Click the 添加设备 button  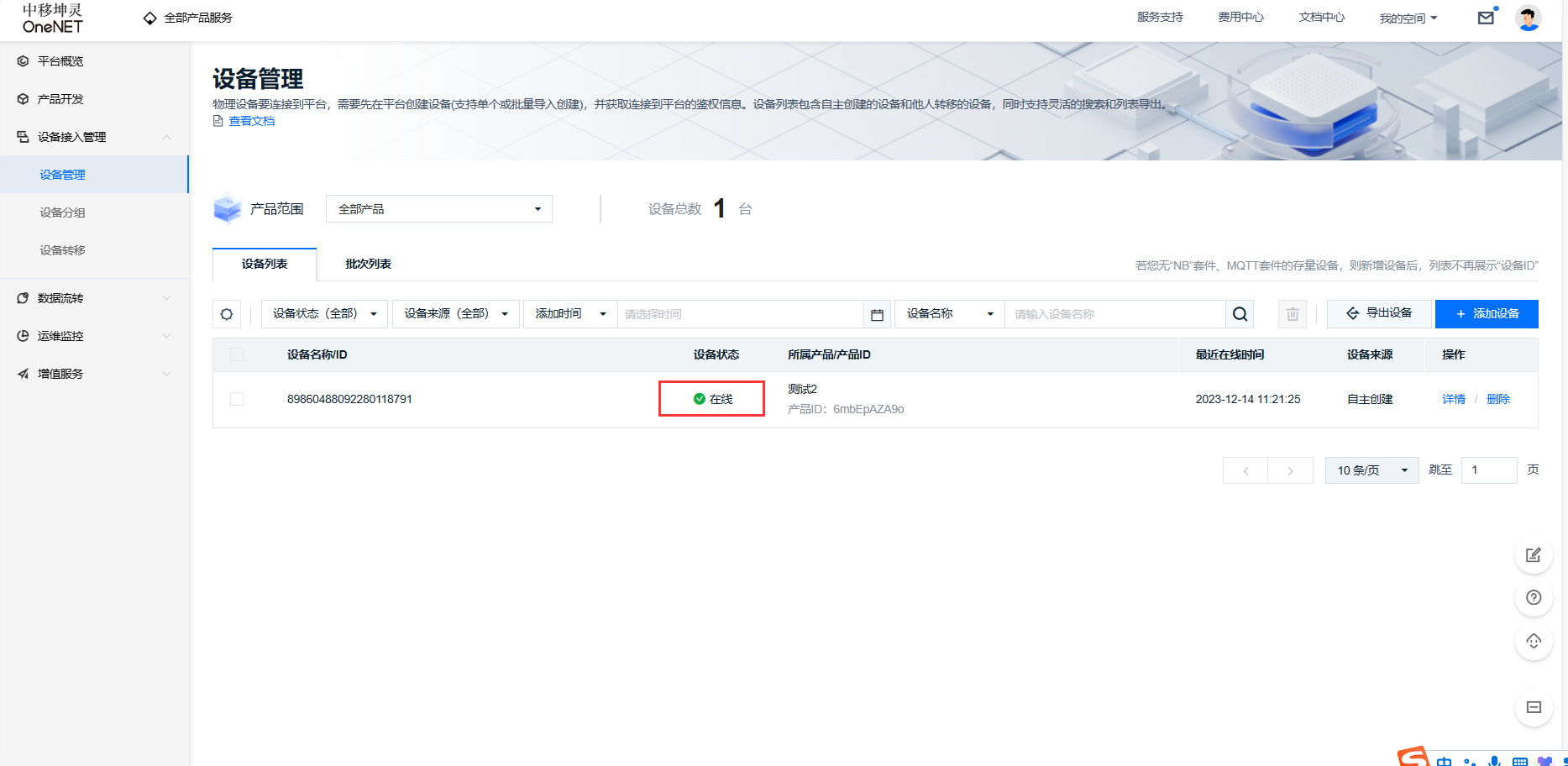pos(1487,314)
